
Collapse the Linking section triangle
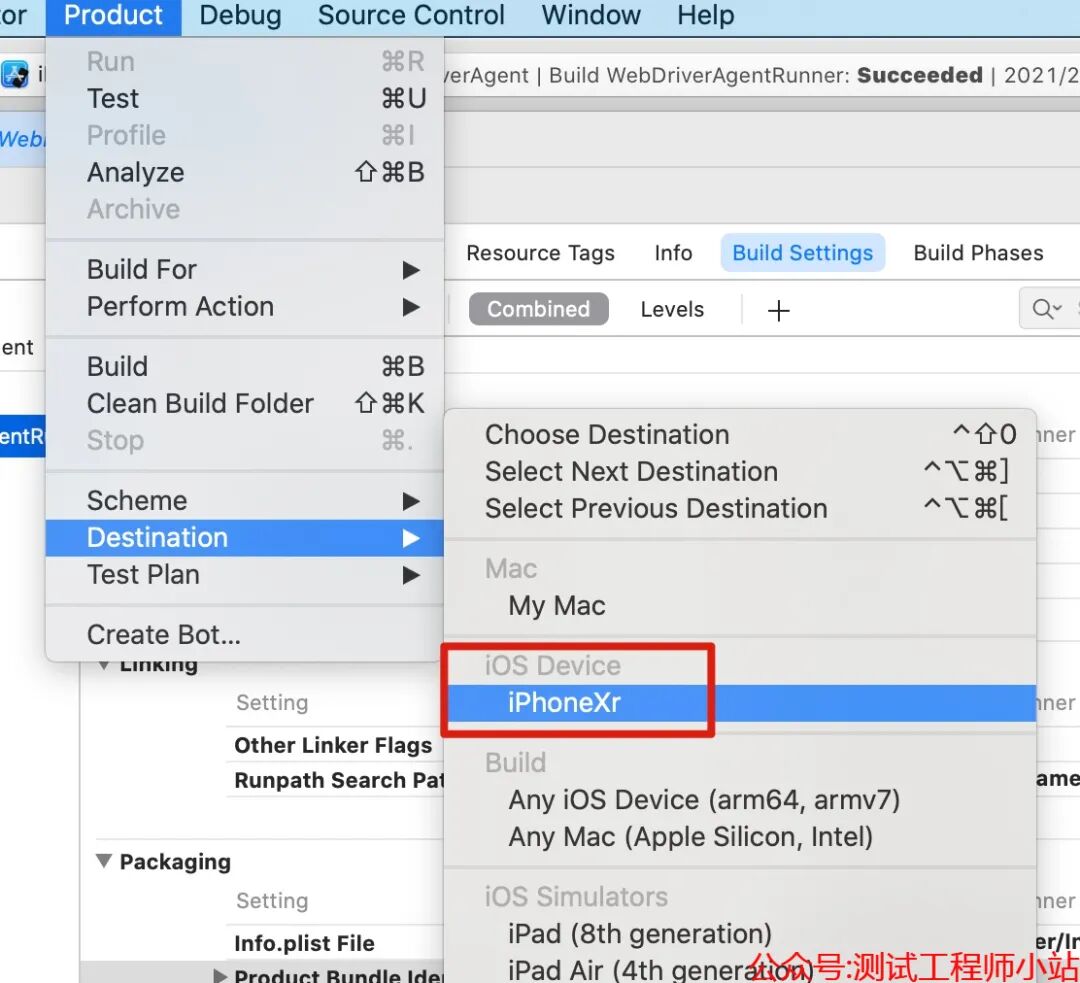click(104, 665)
